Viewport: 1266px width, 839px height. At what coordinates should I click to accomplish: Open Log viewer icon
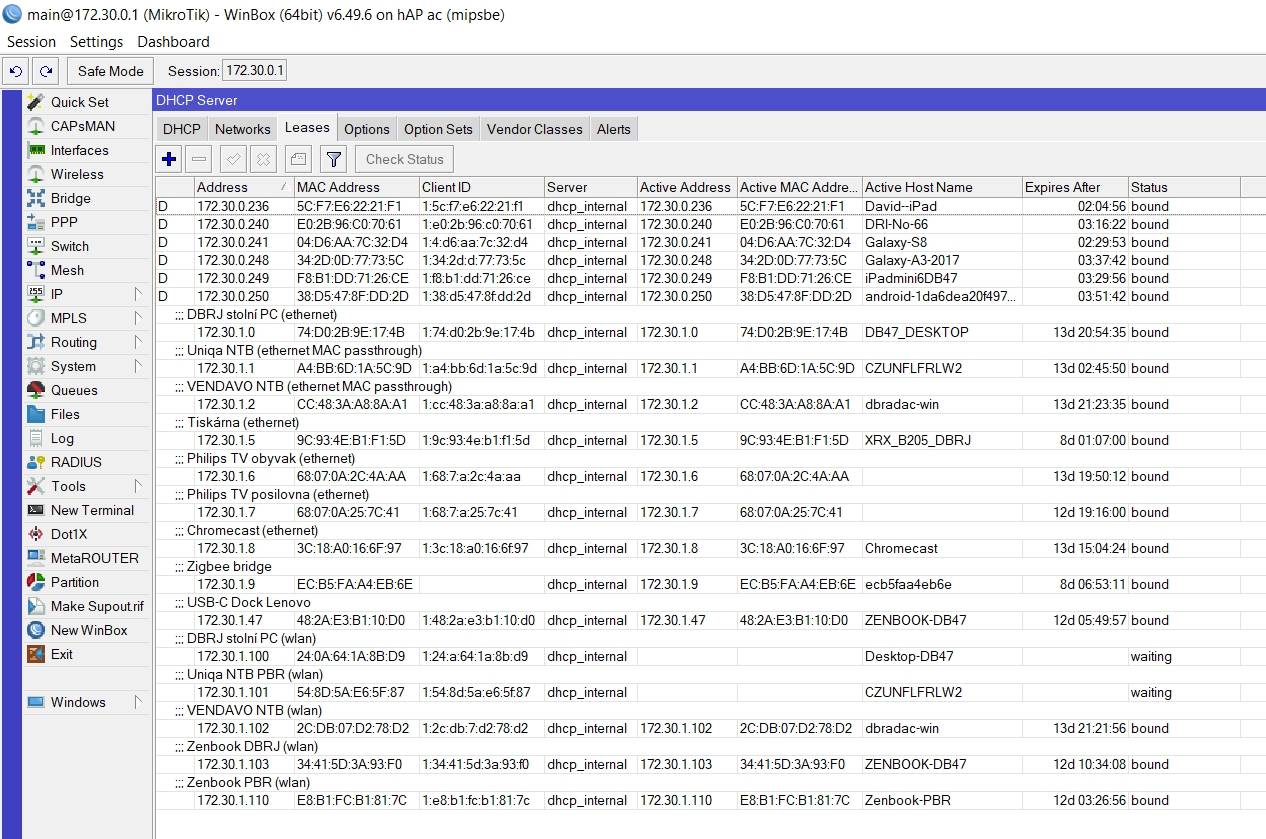36,438
